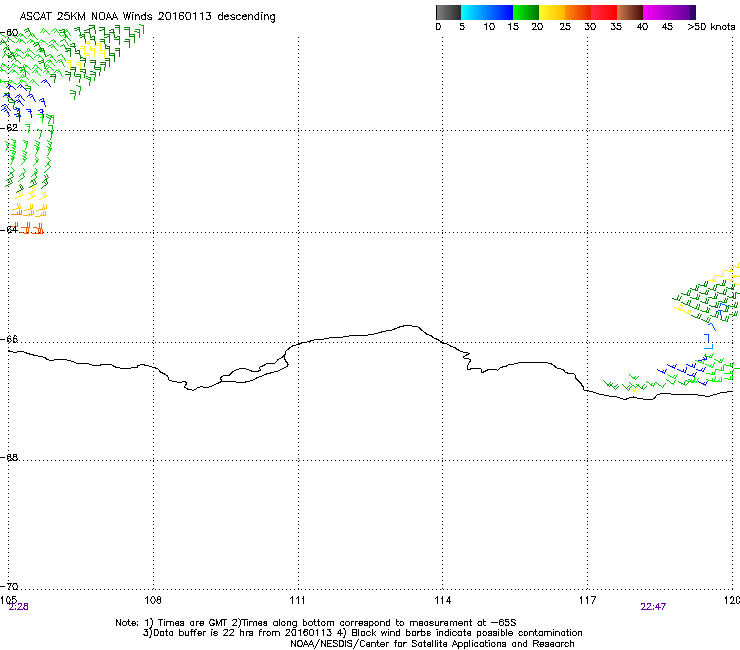
Task: Click the yellow wind barbs at the right edge
Action: 733,271
